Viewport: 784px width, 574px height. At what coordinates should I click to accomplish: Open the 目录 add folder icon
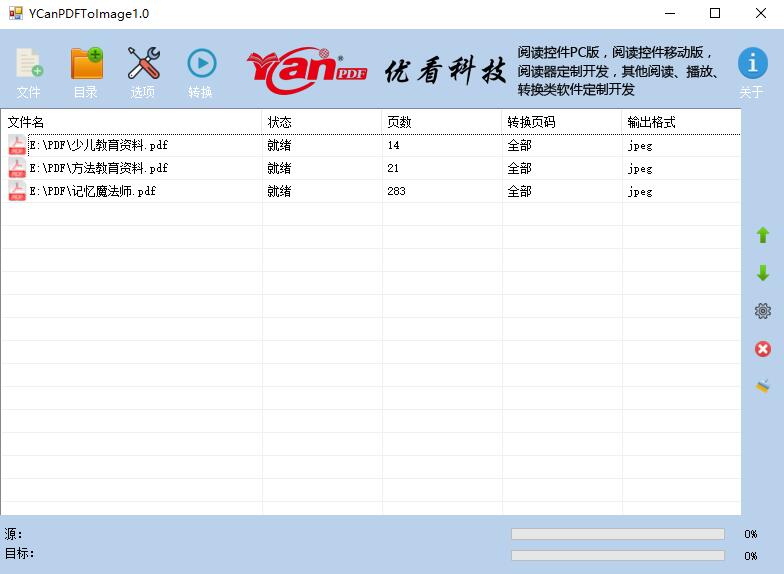tap(86, 65)
